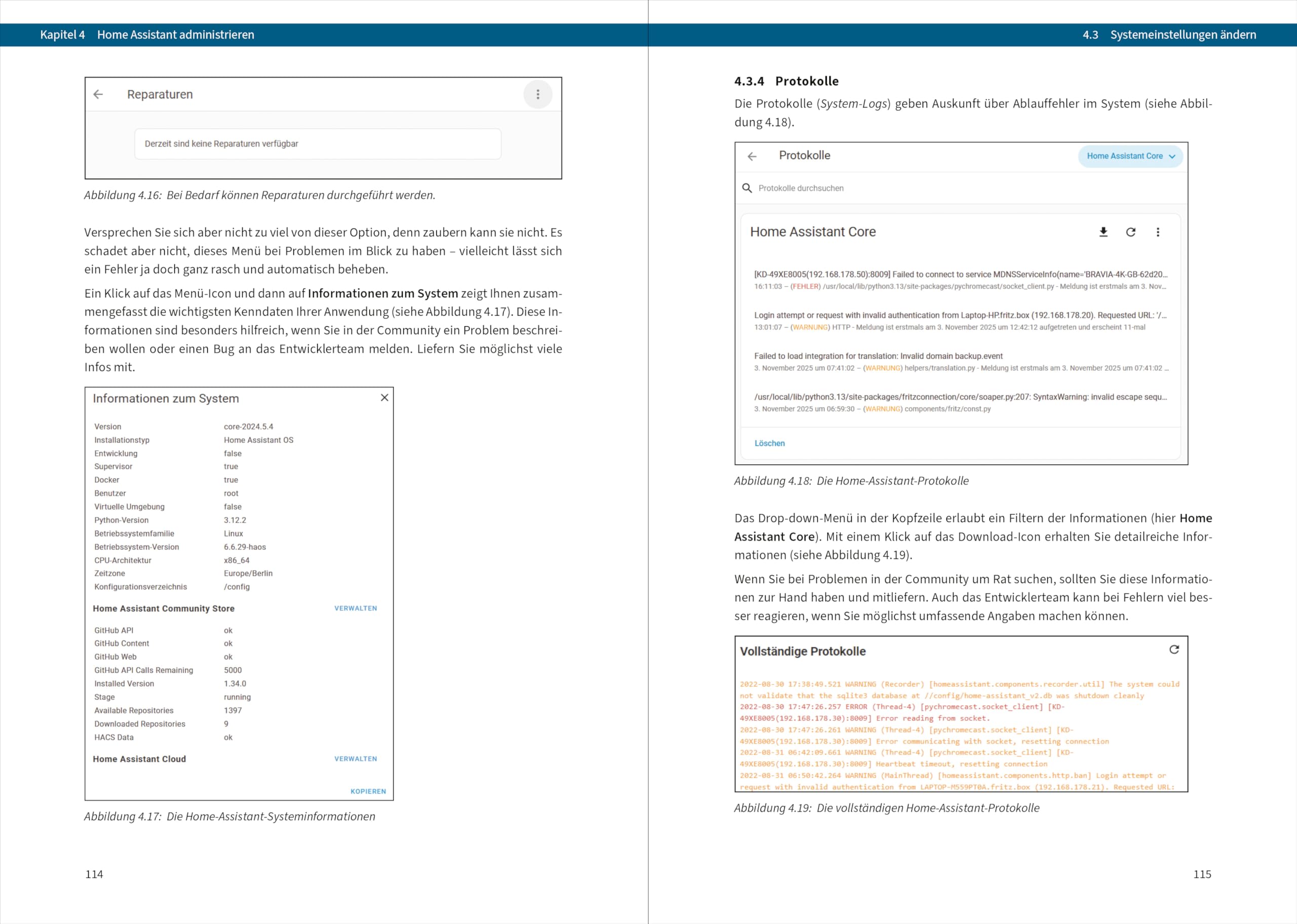The width and height of the screenshot is (1297, 924).
Task: Click the version value core-2024.5.4
Action: point(249,427)
